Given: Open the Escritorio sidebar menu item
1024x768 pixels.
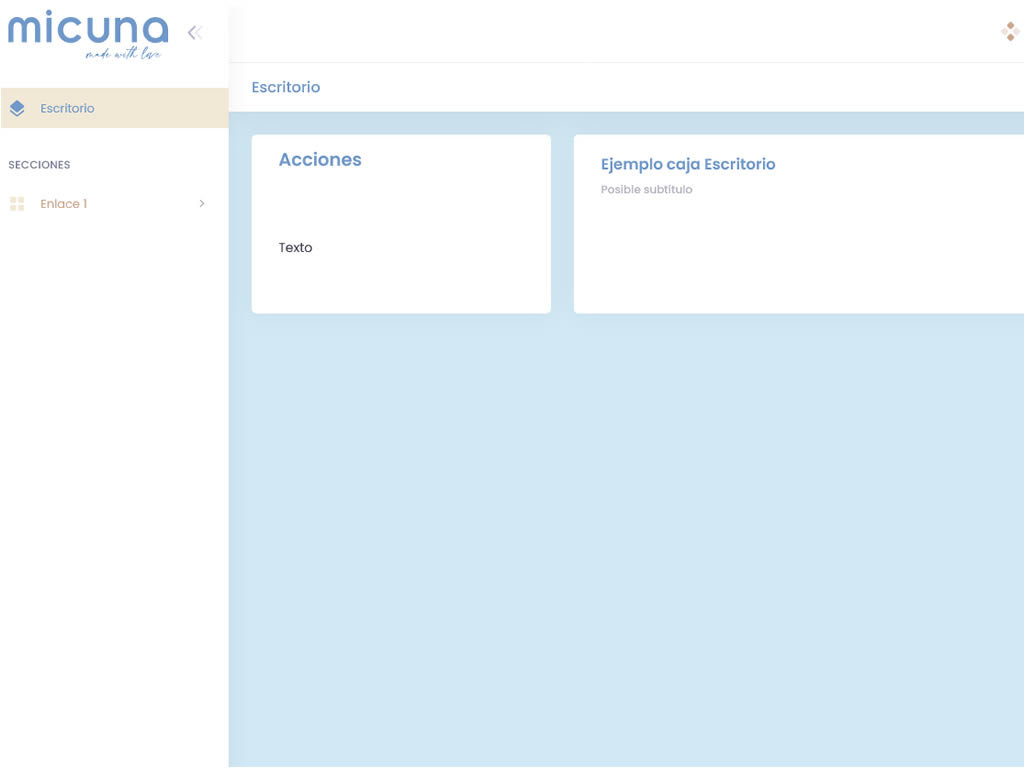Looking at the screenshot, I should [67, 108].
